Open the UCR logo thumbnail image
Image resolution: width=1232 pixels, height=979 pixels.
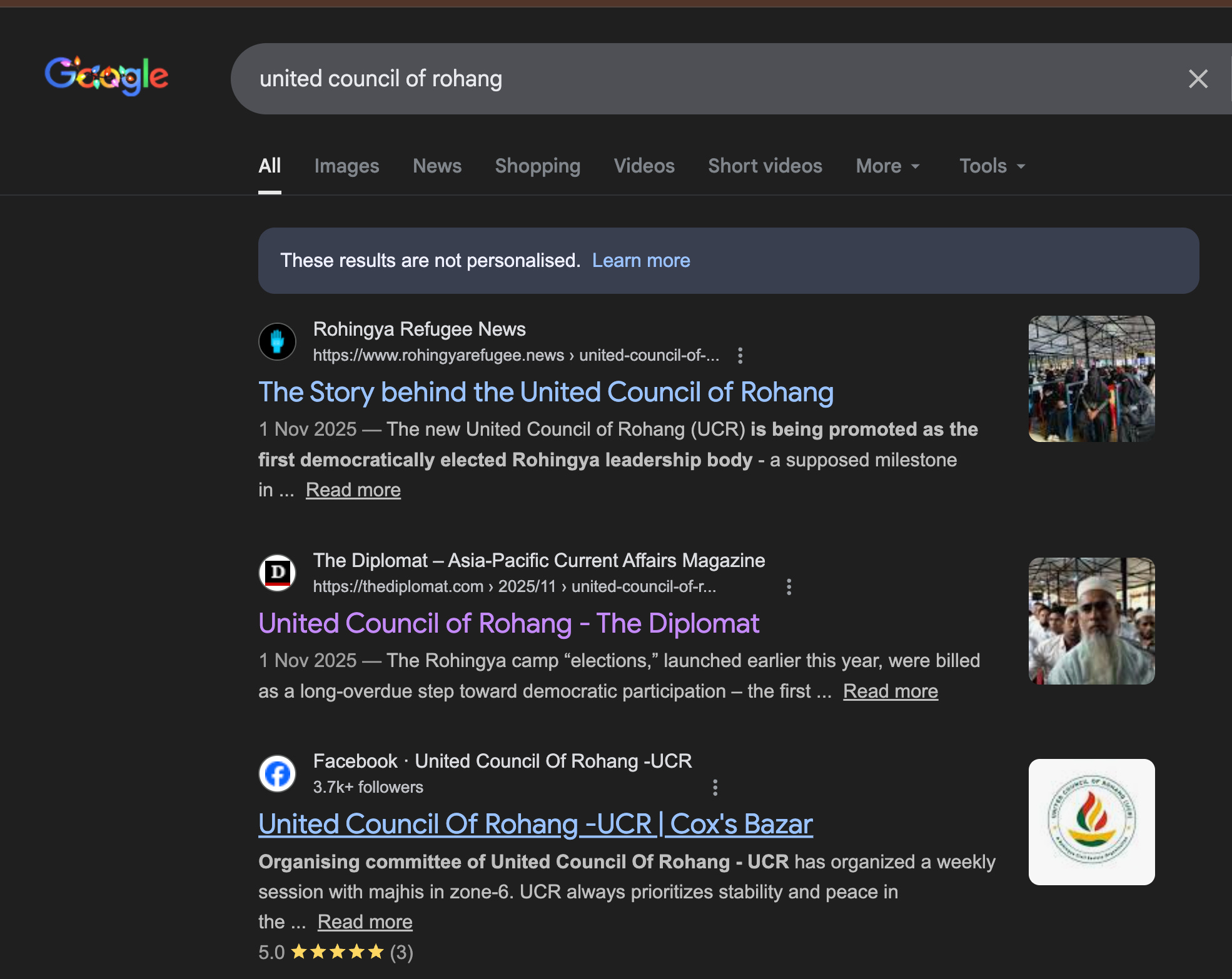pos(1091,821)
